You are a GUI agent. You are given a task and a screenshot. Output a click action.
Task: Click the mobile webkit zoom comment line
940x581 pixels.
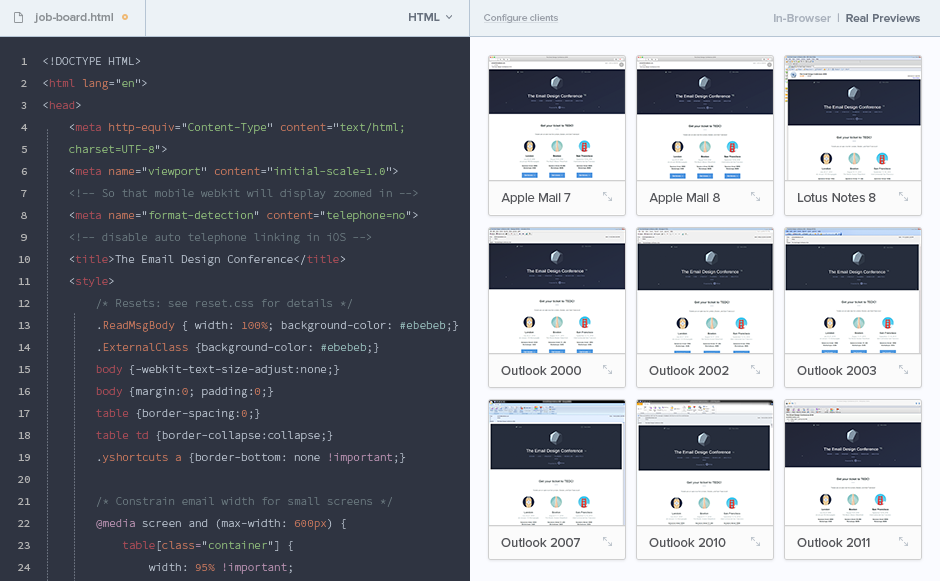click(x=243, y=193)
